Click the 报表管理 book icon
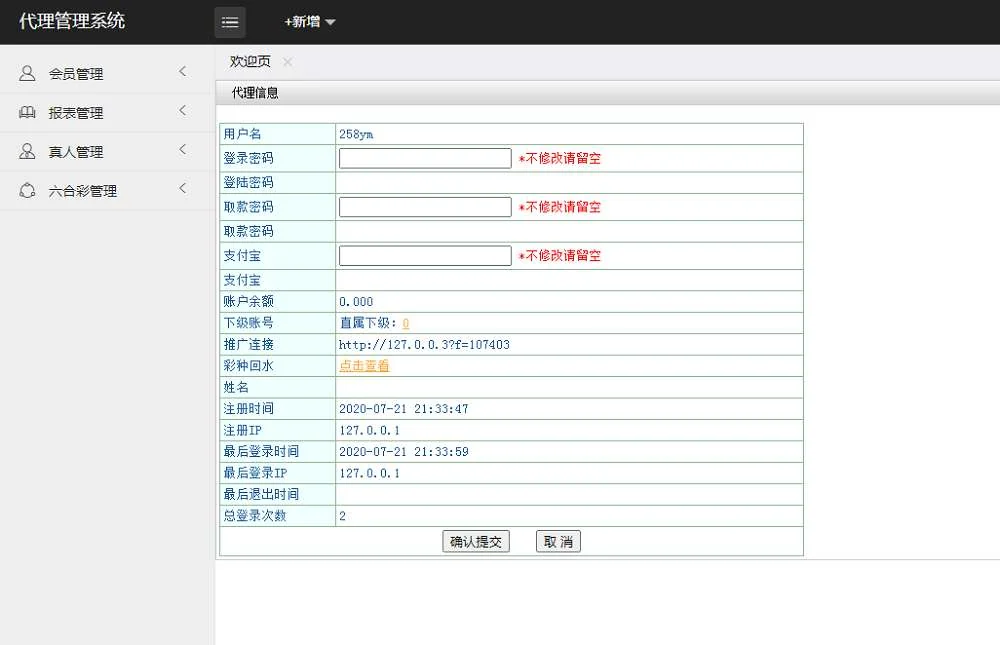Viewport: 1000px width, 645px height. coord(28,112)
